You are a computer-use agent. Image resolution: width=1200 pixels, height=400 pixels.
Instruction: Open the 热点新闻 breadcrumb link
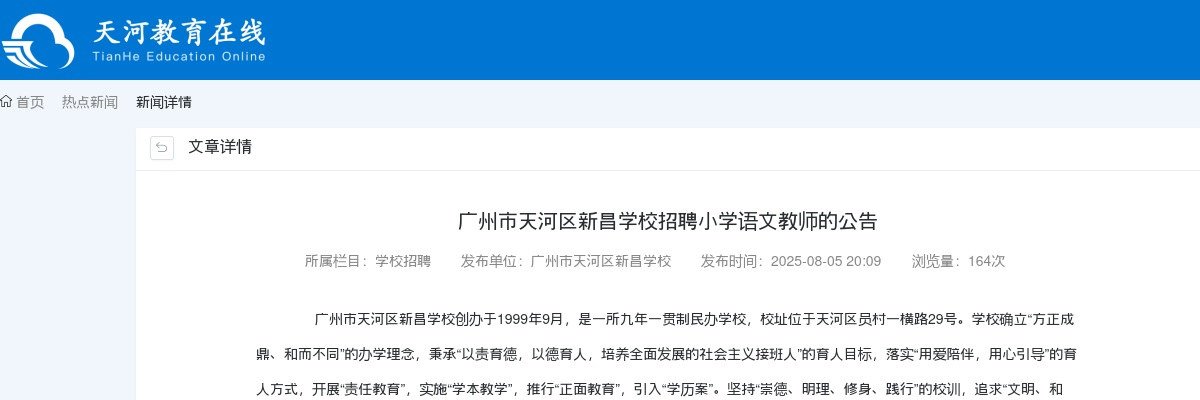coord(90,102)
